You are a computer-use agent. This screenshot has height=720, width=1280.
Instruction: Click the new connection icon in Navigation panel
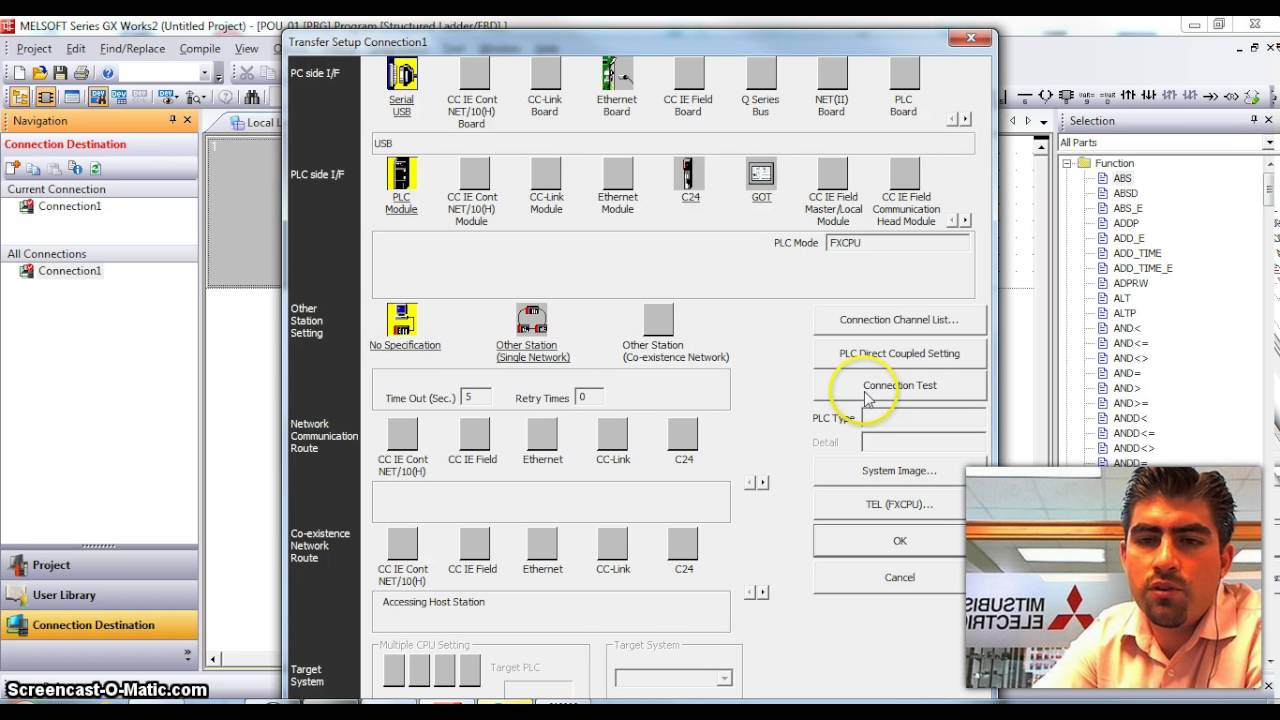tap(14, 169)
